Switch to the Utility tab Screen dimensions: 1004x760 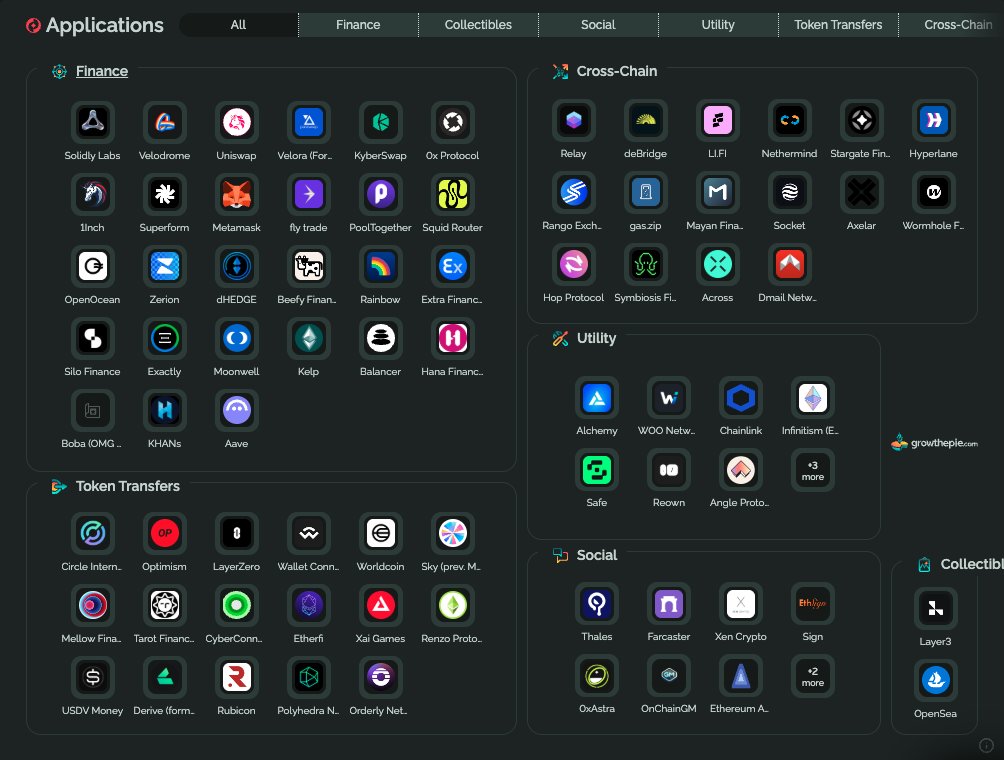click(x=718, y=24)
